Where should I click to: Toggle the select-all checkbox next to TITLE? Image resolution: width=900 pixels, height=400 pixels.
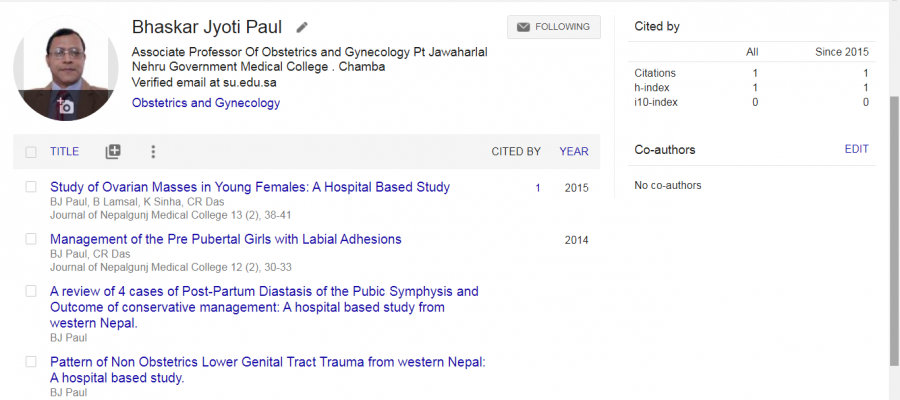click(31, 152)
